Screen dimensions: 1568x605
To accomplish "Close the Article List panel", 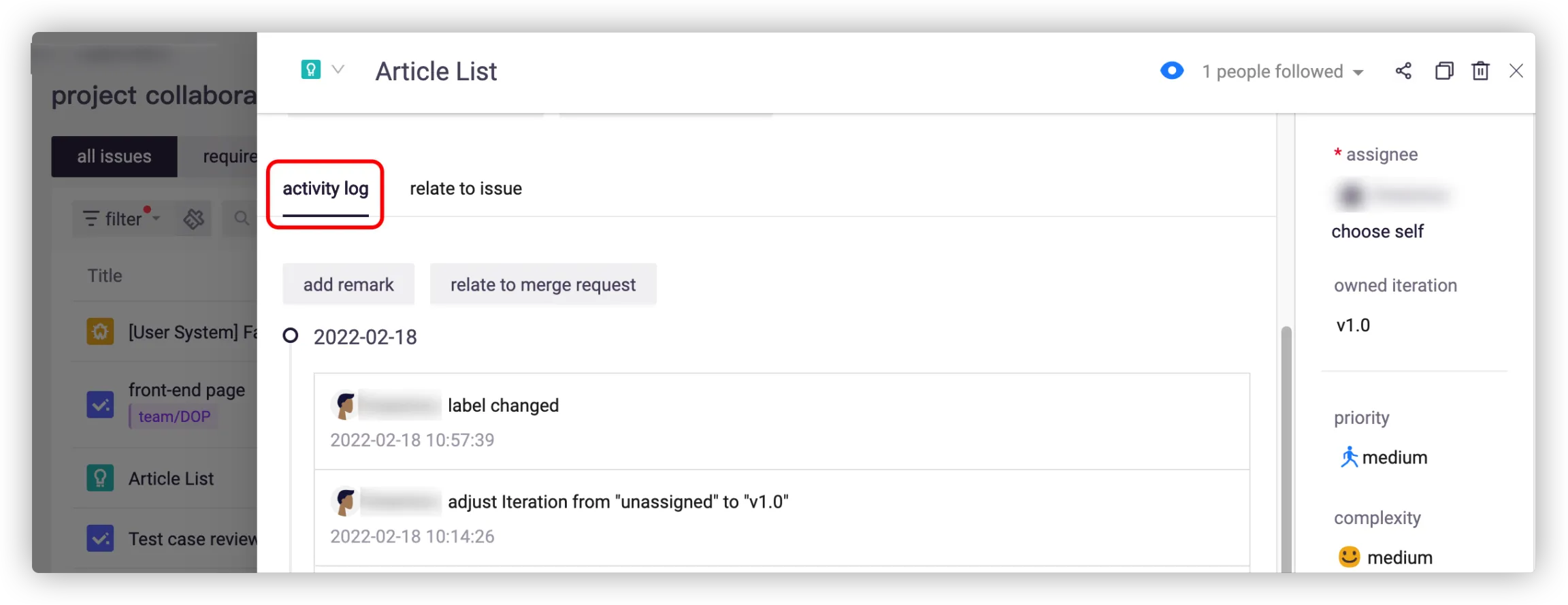I will (x=1516, y=71).
